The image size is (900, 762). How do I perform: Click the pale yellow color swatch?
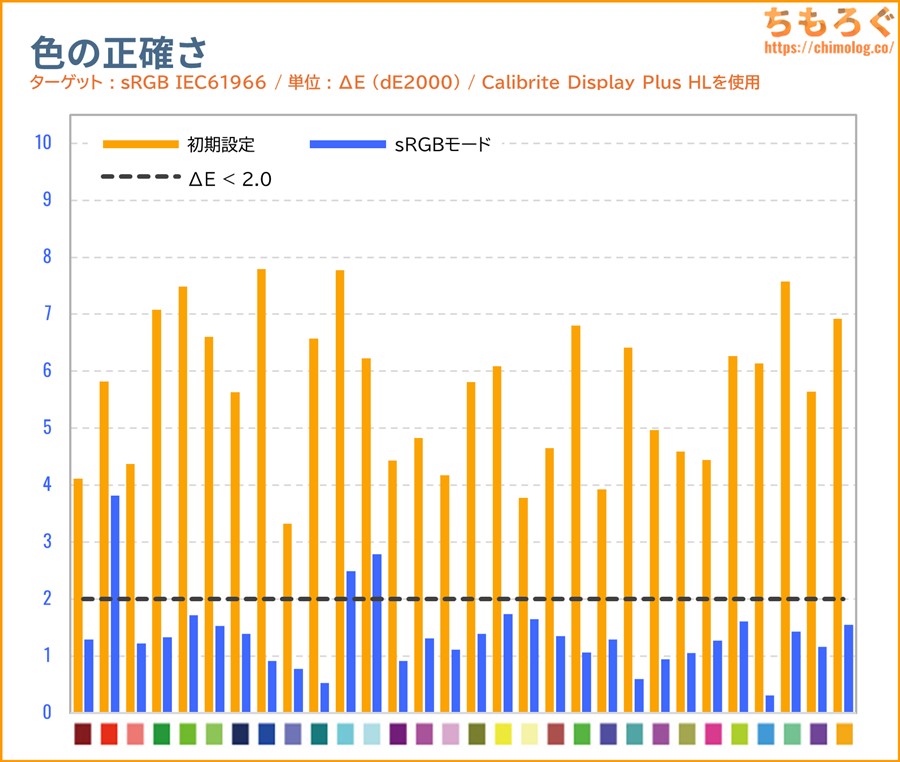coord(529,734)
